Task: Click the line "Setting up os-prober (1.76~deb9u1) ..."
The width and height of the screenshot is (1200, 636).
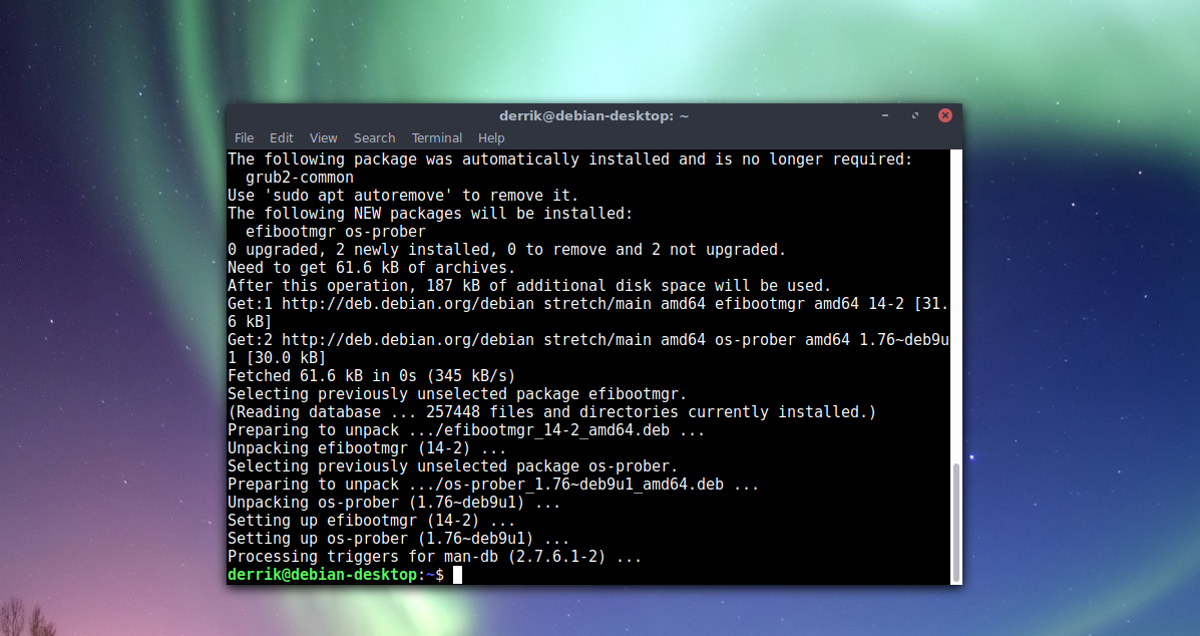Action: [x=398, y=538]
